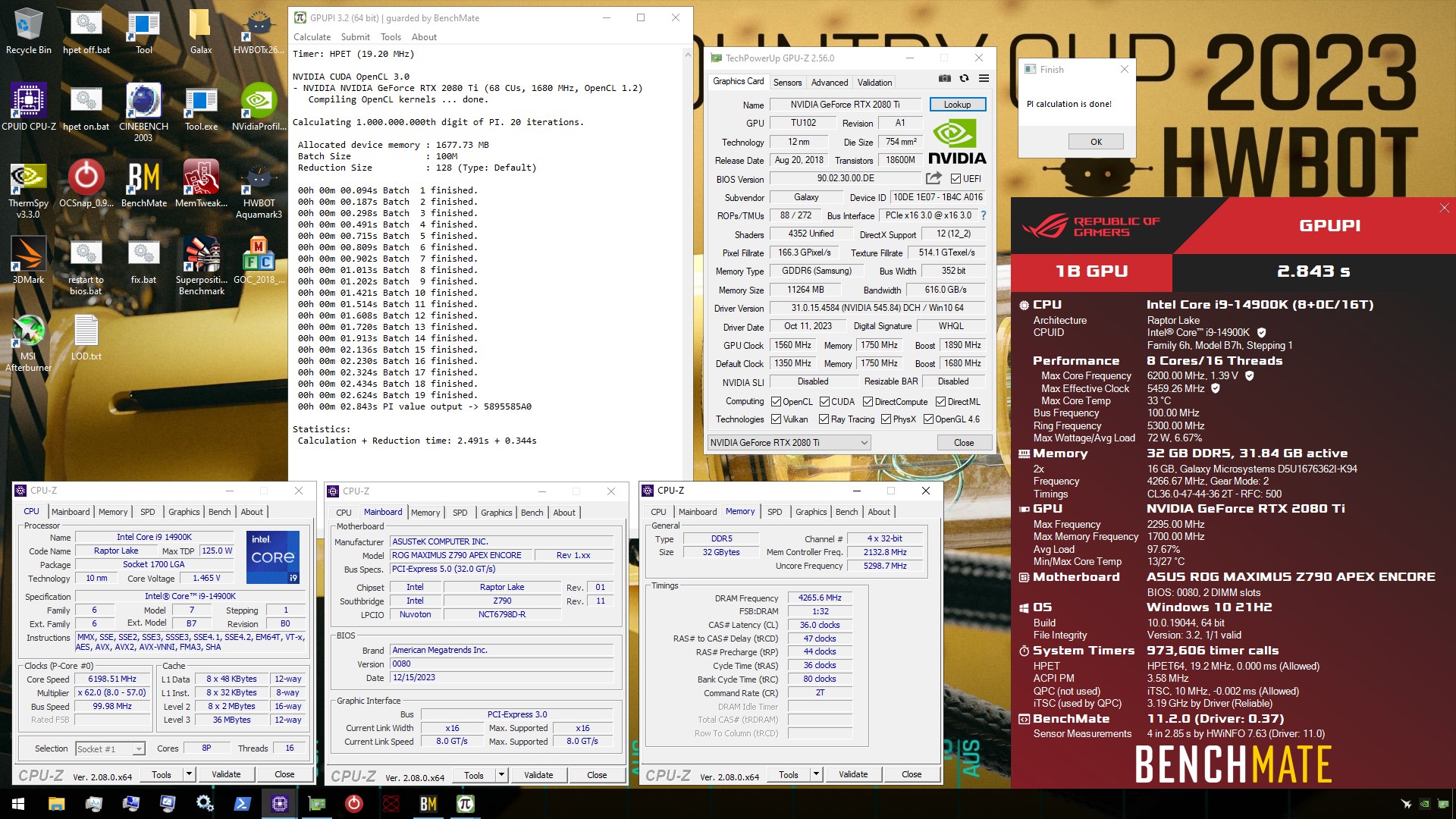Open OCSnap desktop icon
The width and height of the screenshot is (1456, 819).
(86, 184)
